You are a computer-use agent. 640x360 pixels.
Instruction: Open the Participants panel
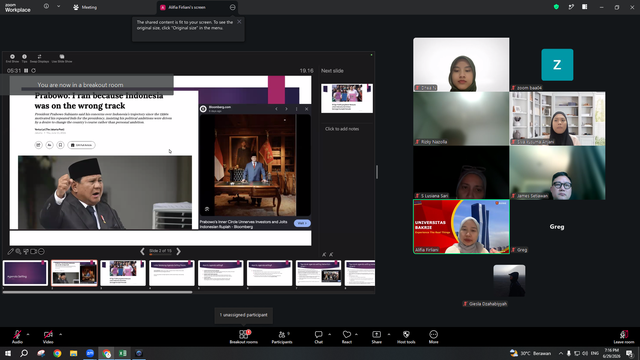[282, 337]
